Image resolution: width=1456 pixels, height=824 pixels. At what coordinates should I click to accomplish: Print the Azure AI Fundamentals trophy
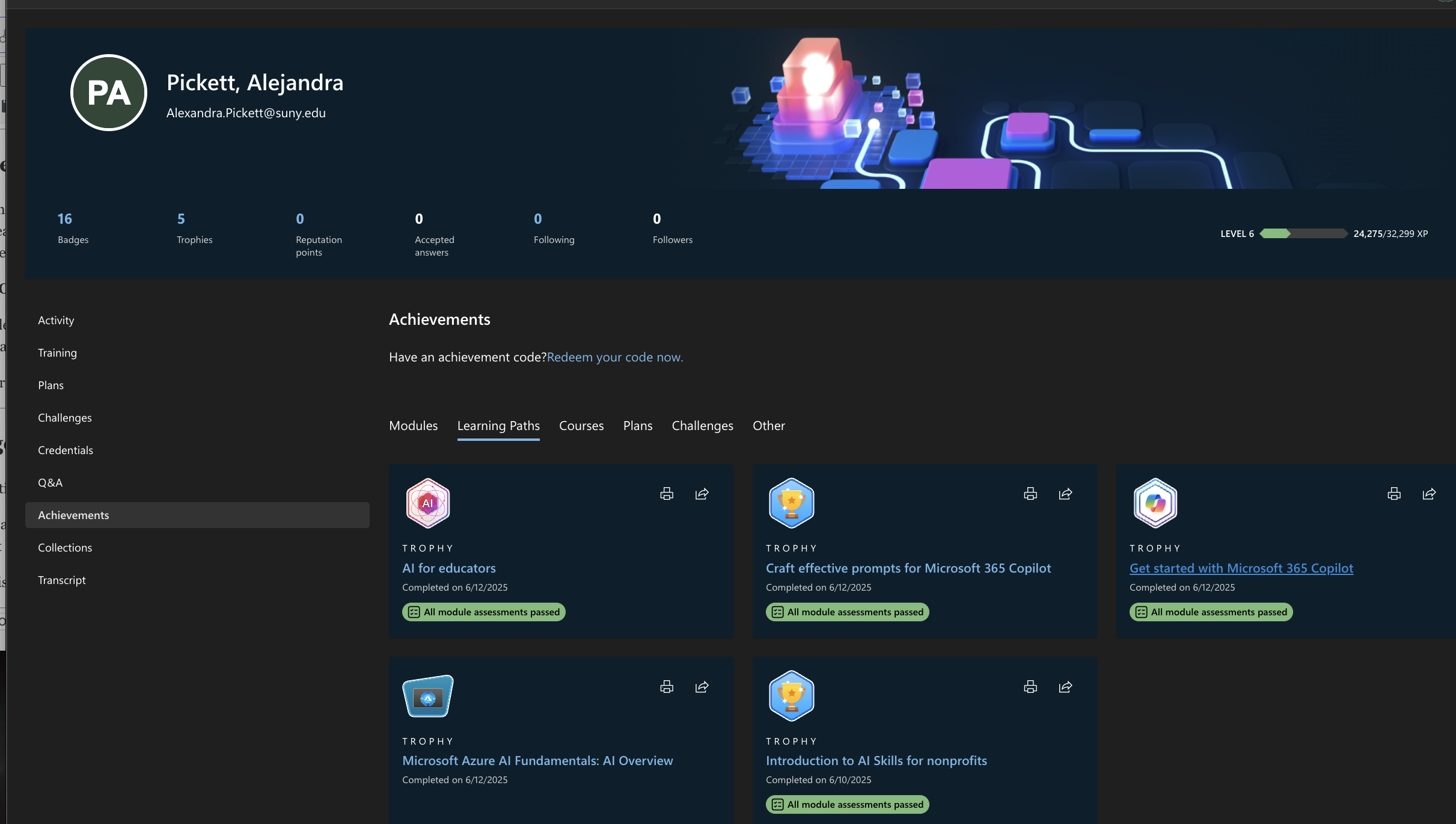[x=667, y=687]
